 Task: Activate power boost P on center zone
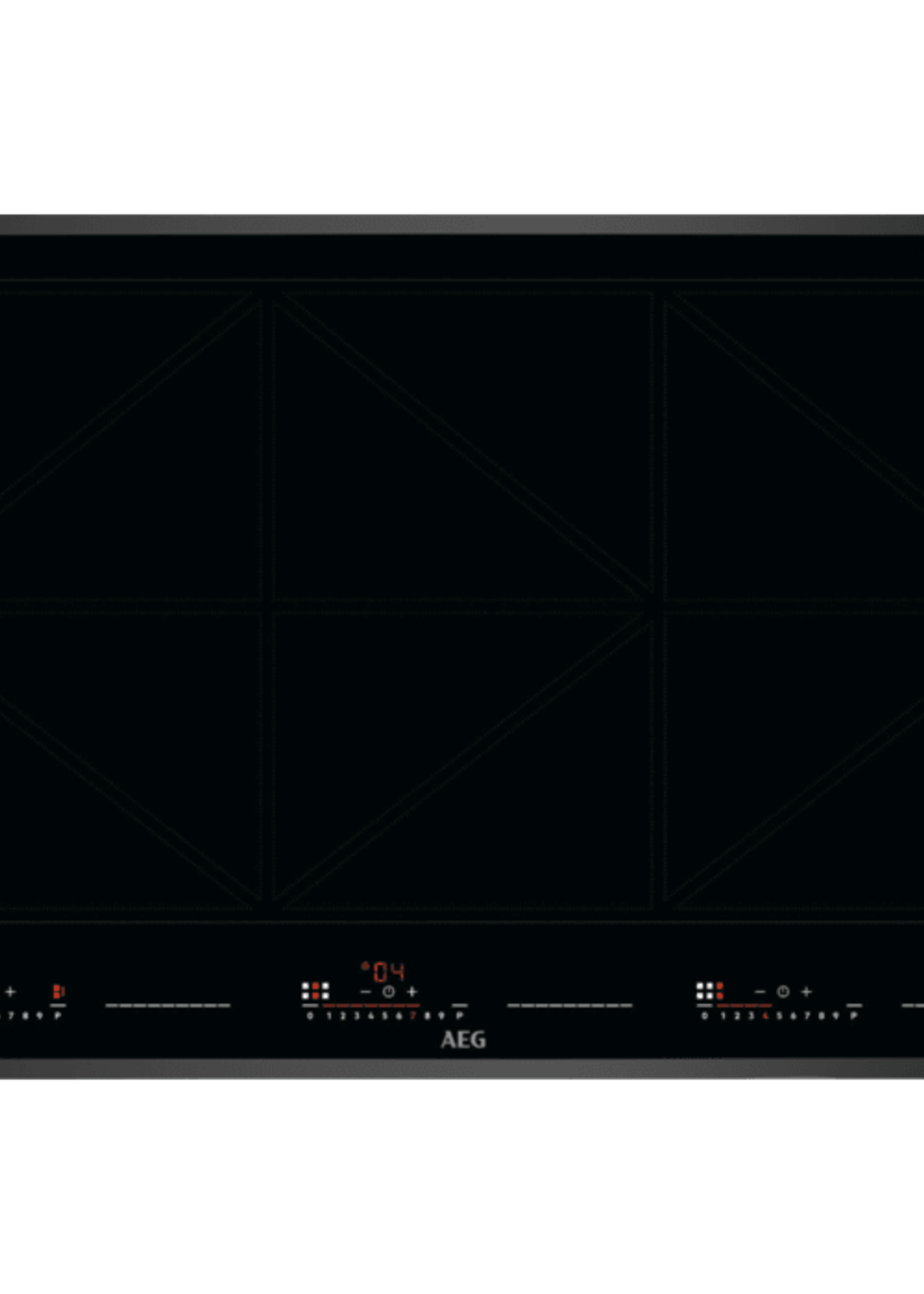[x=460, y=1016]
